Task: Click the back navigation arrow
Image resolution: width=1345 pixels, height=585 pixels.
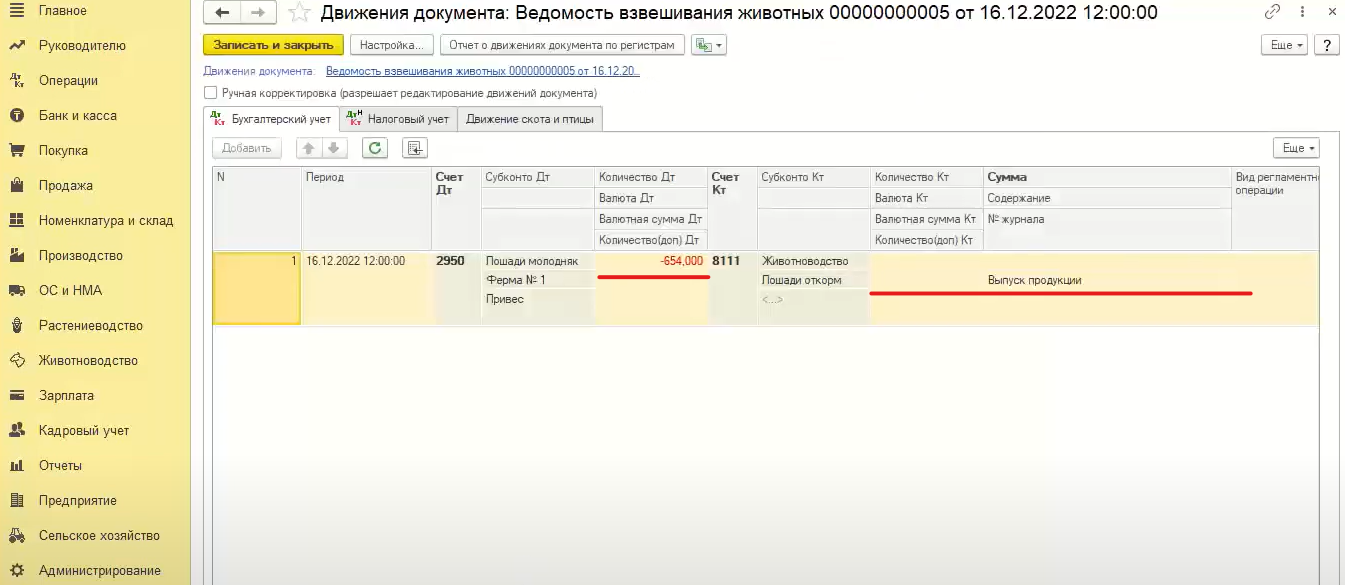Action: 221,13
